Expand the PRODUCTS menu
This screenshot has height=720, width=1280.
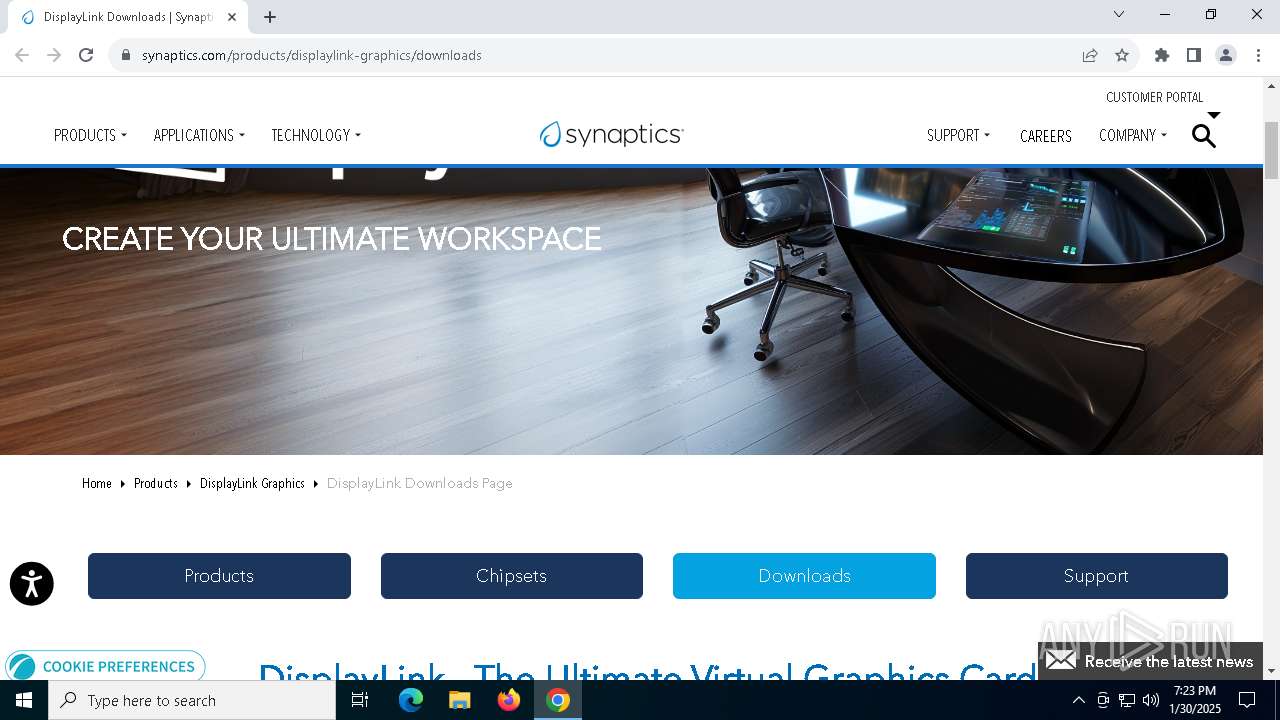pyautogui.click(x=90, y=135)
